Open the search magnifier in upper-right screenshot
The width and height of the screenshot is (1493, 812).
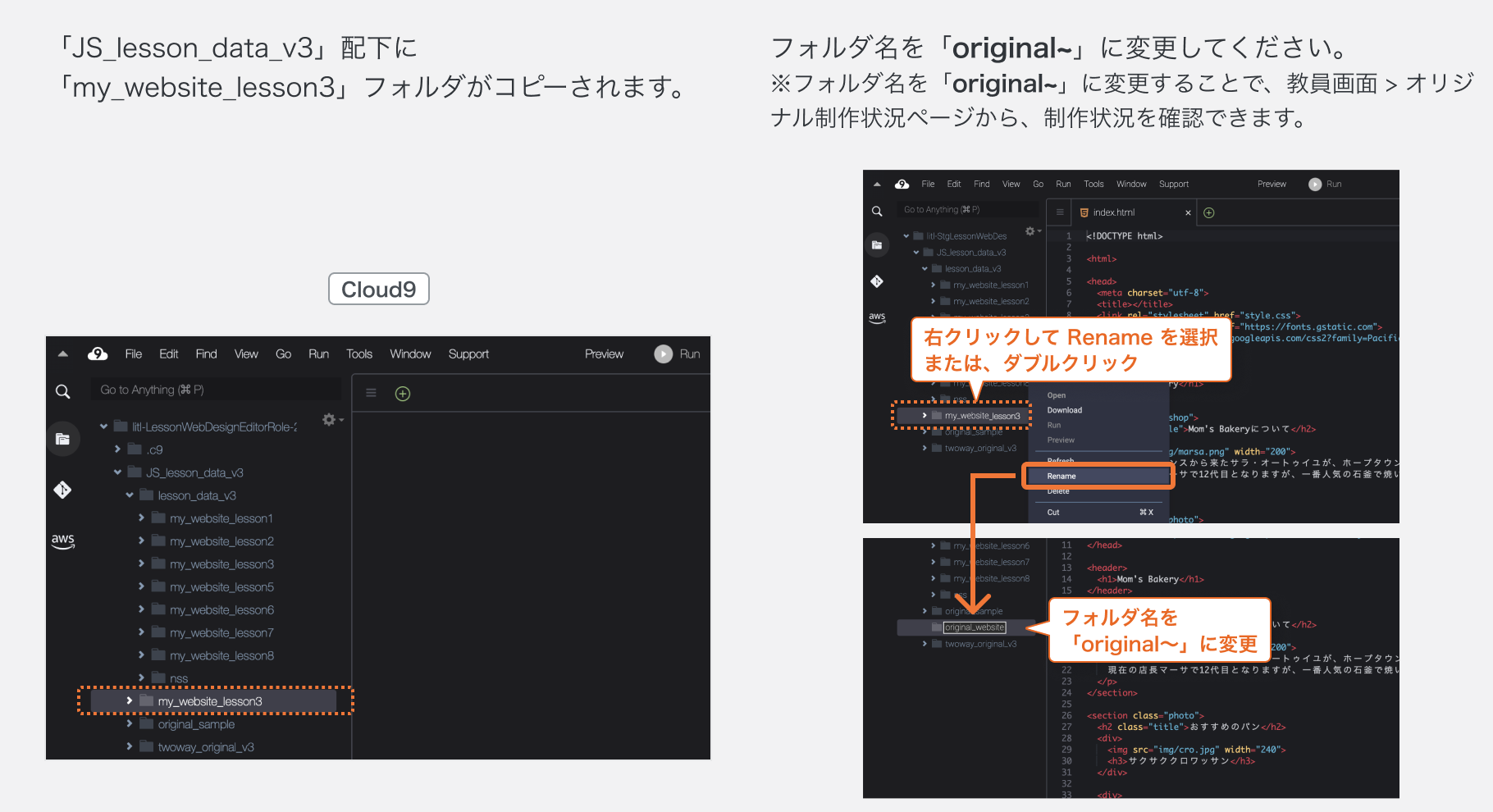tap(877, 212)
